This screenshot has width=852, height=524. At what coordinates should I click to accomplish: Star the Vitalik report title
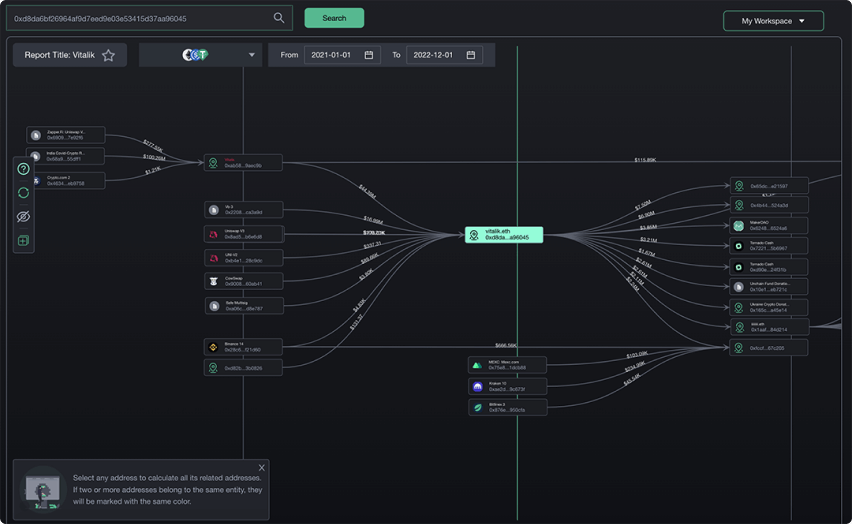(x=108, y=55)
